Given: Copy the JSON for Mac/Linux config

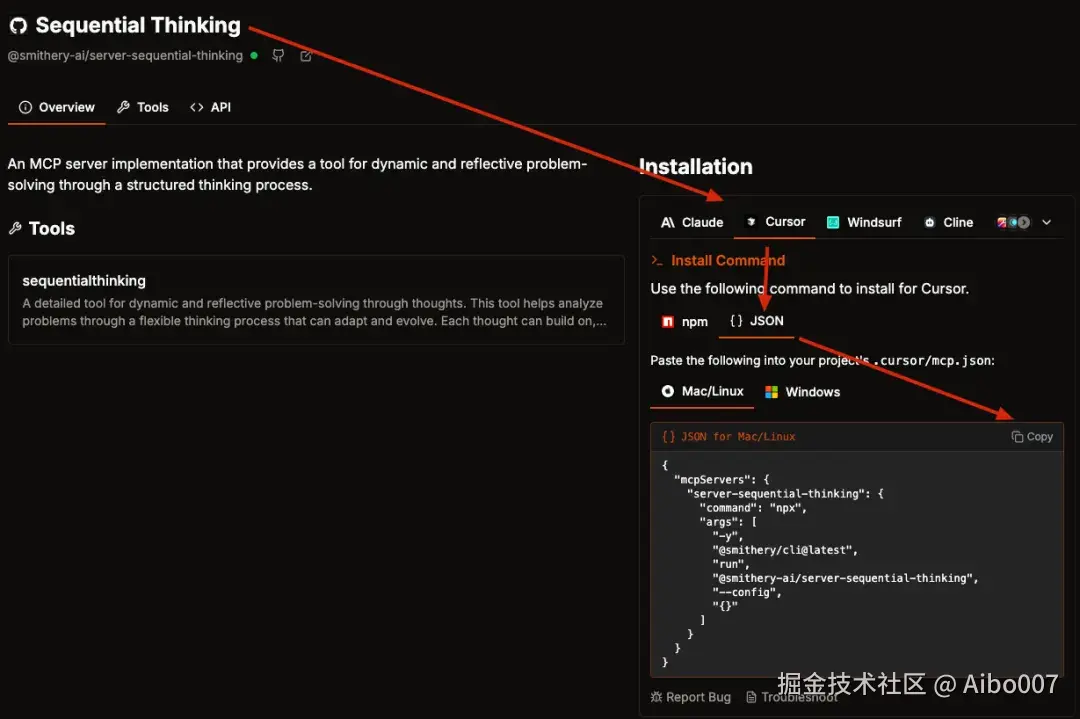Looking at the screenshot, I should (x=1032, y=437).
